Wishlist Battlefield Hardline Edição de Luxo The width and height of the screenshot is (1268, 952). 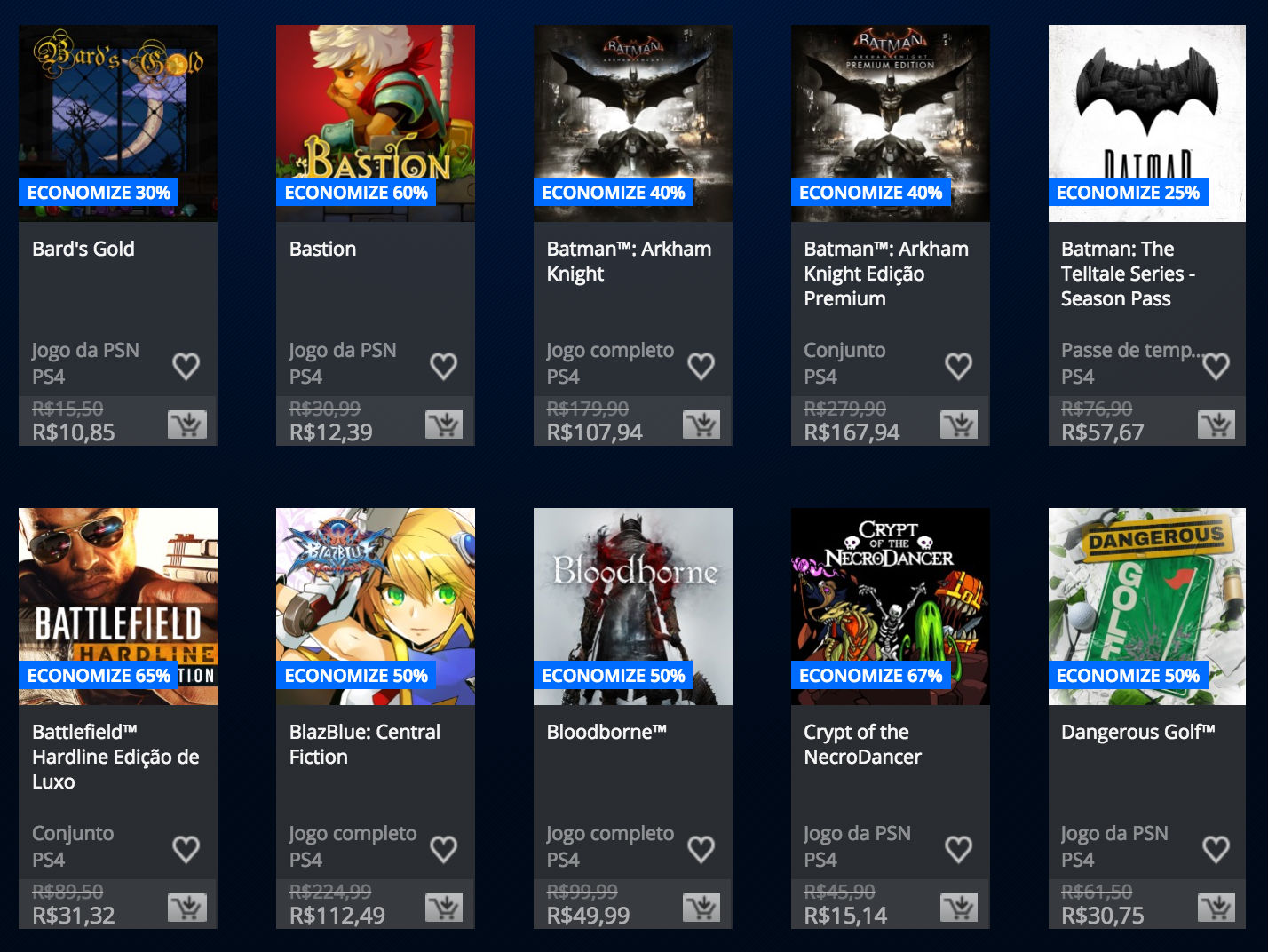186,849
